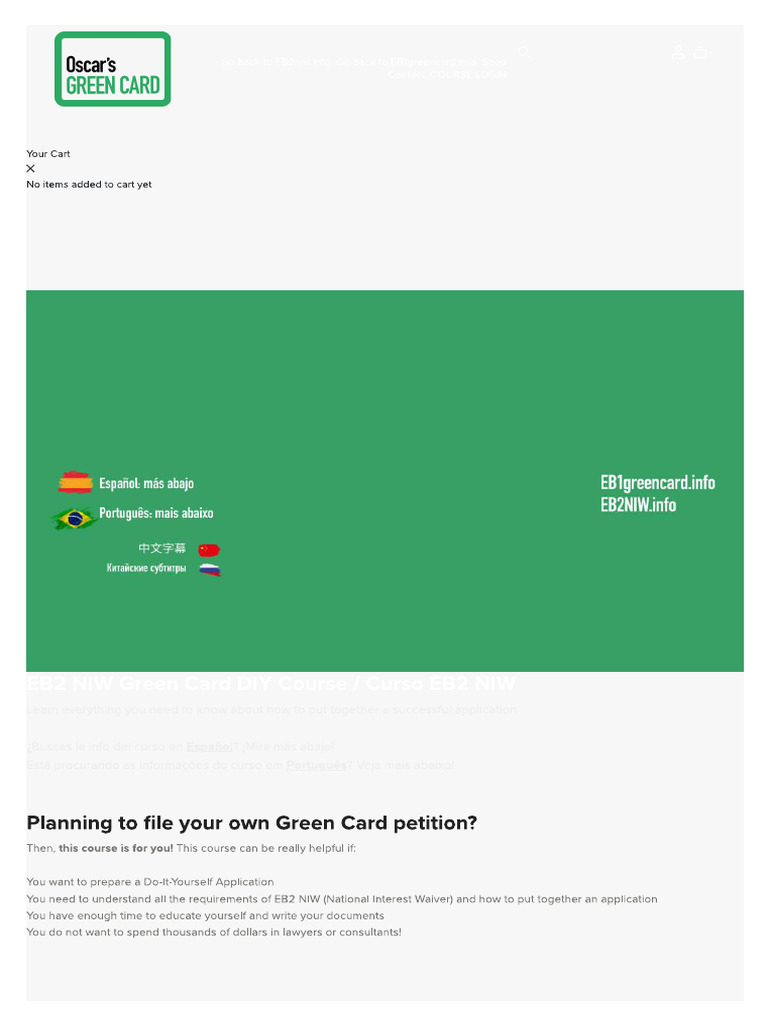The image size is (768, 1024).
Task: Click the Oscar's Green Card logo
Action: [x=112, y=69]
